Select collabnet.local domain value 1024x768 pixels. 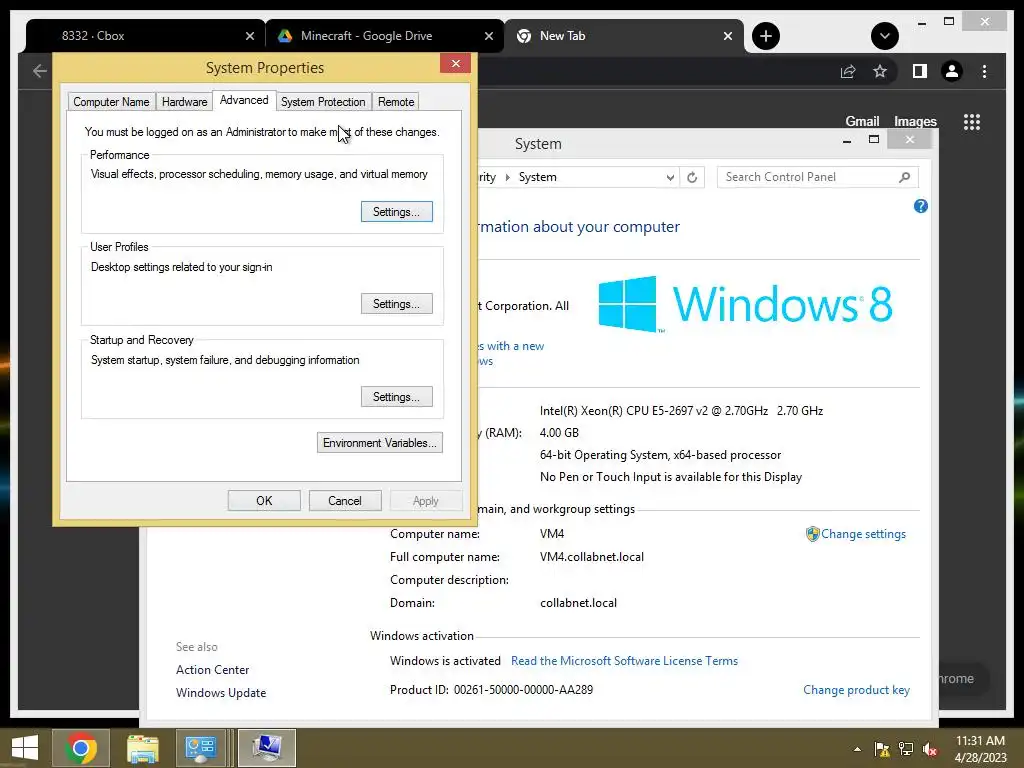(x=578, y=603)
